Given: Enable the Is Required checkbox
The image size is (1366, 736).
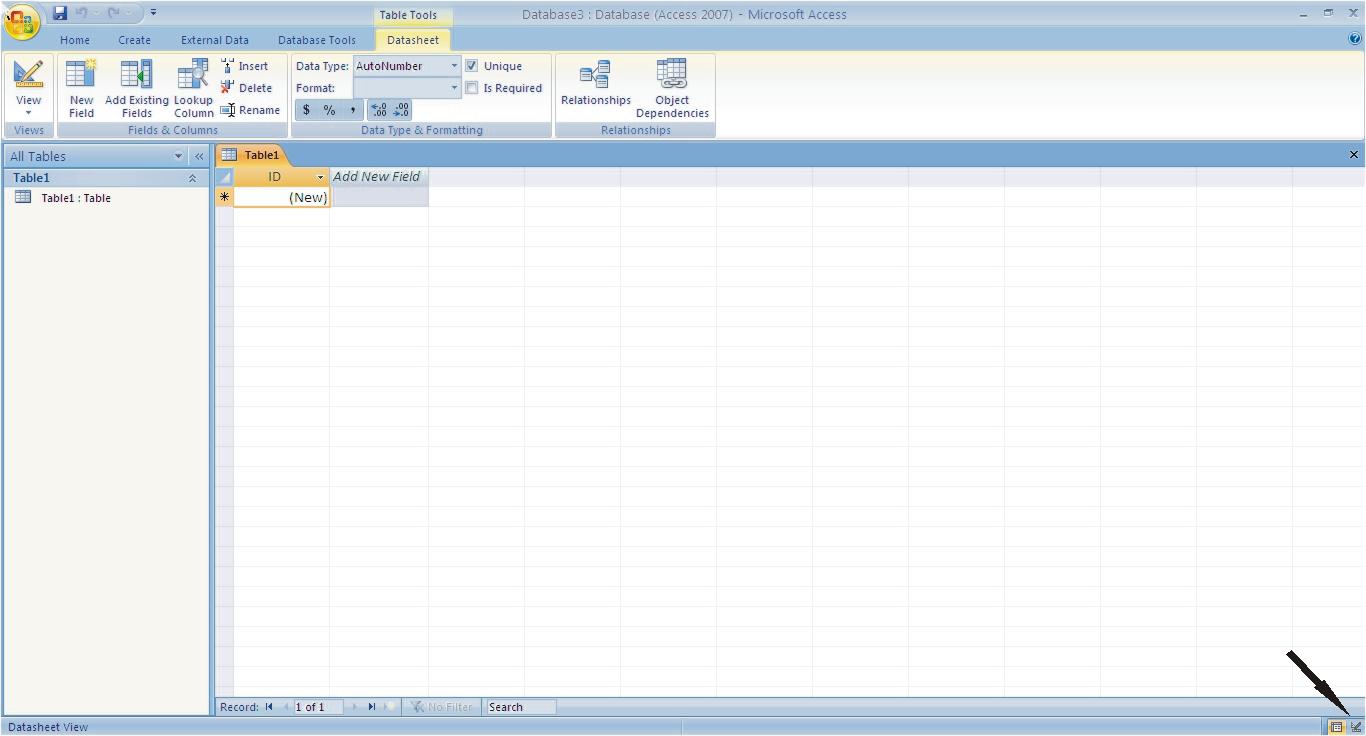Looking at the screenshot, I should [x=472, y=88].
